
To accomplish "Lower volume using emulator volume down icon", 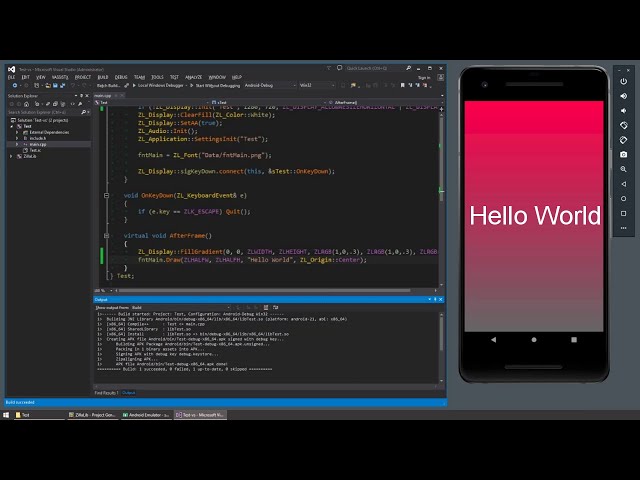I will 623,111.
